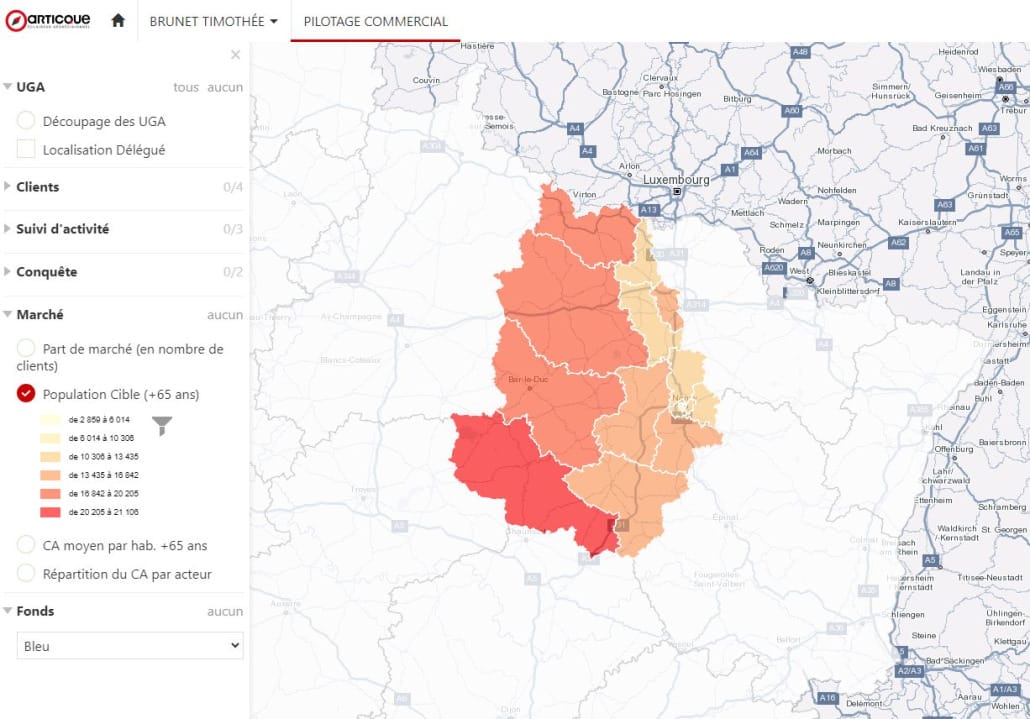1030x719 pixels.
Task: Enable Découpage des UGA option
Action: point(26,121)
